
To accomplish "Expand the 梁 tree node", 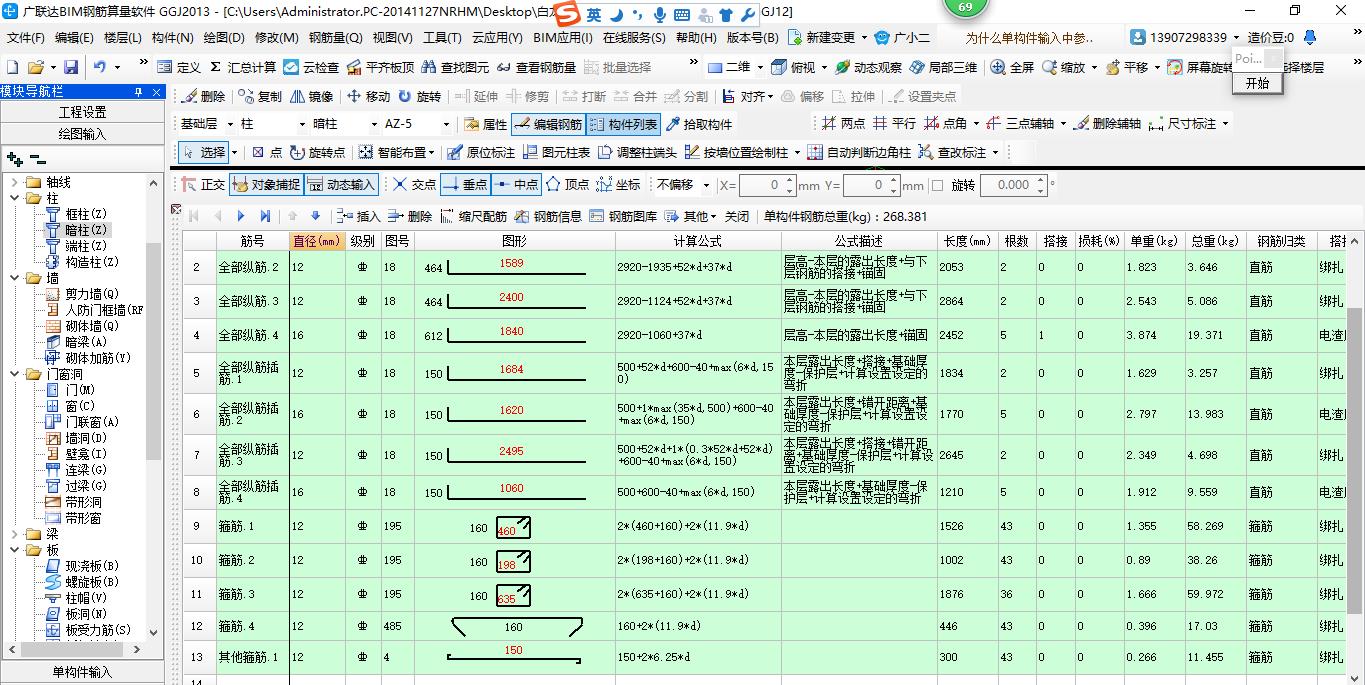I will pyautogui.click(x=15, y=534).
